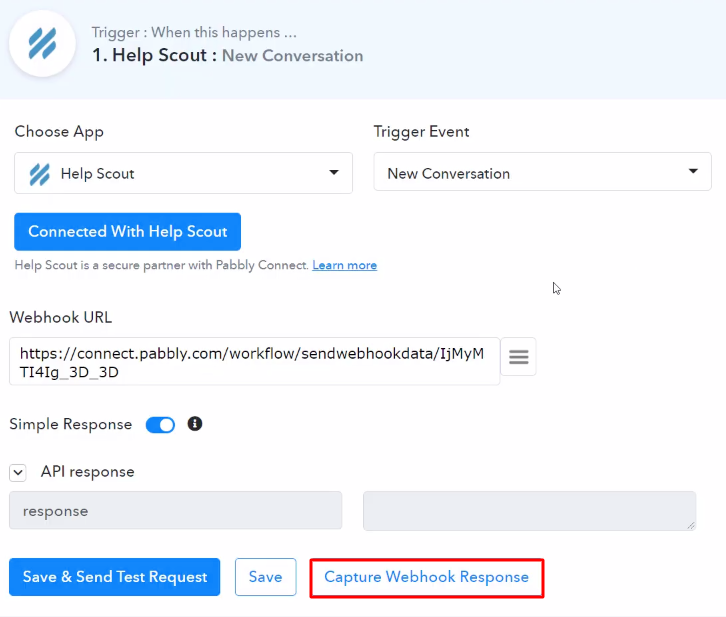Click the Help Scout icon inside Choose App dropdown
This screenshot has width=726, height=617.
[39, 175]
